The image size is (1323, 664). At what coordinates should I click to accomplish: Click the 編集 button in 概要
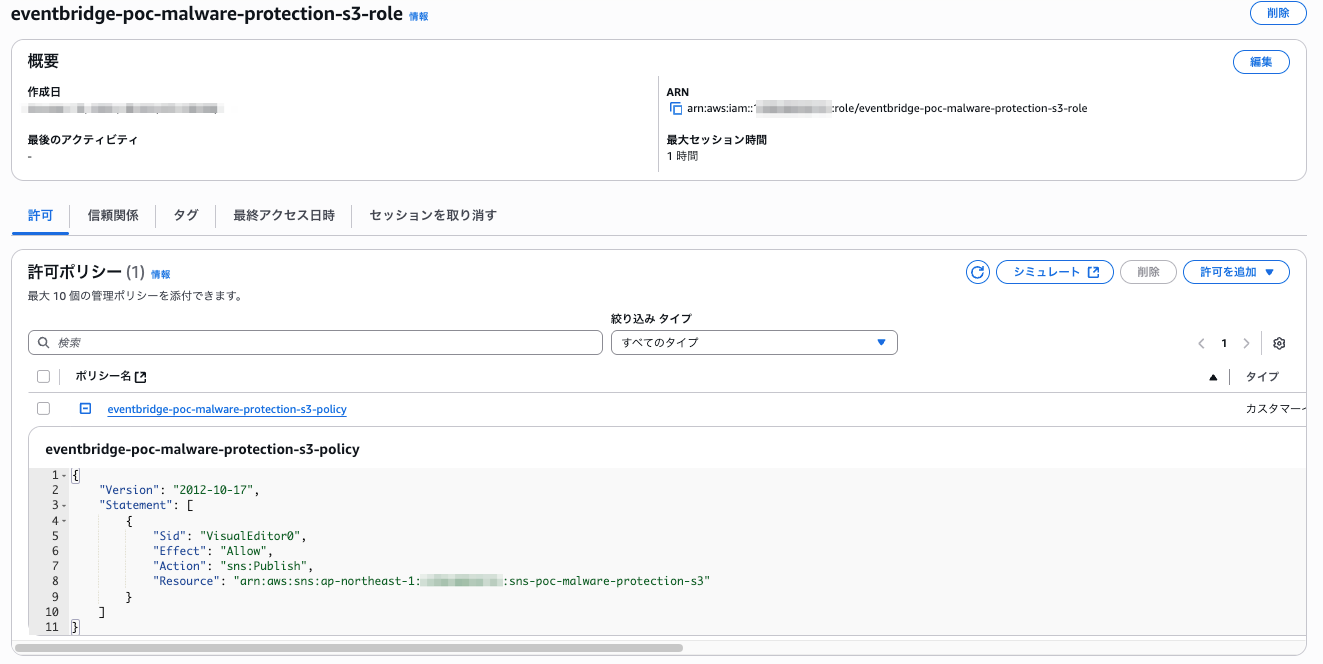[1261, 62]
